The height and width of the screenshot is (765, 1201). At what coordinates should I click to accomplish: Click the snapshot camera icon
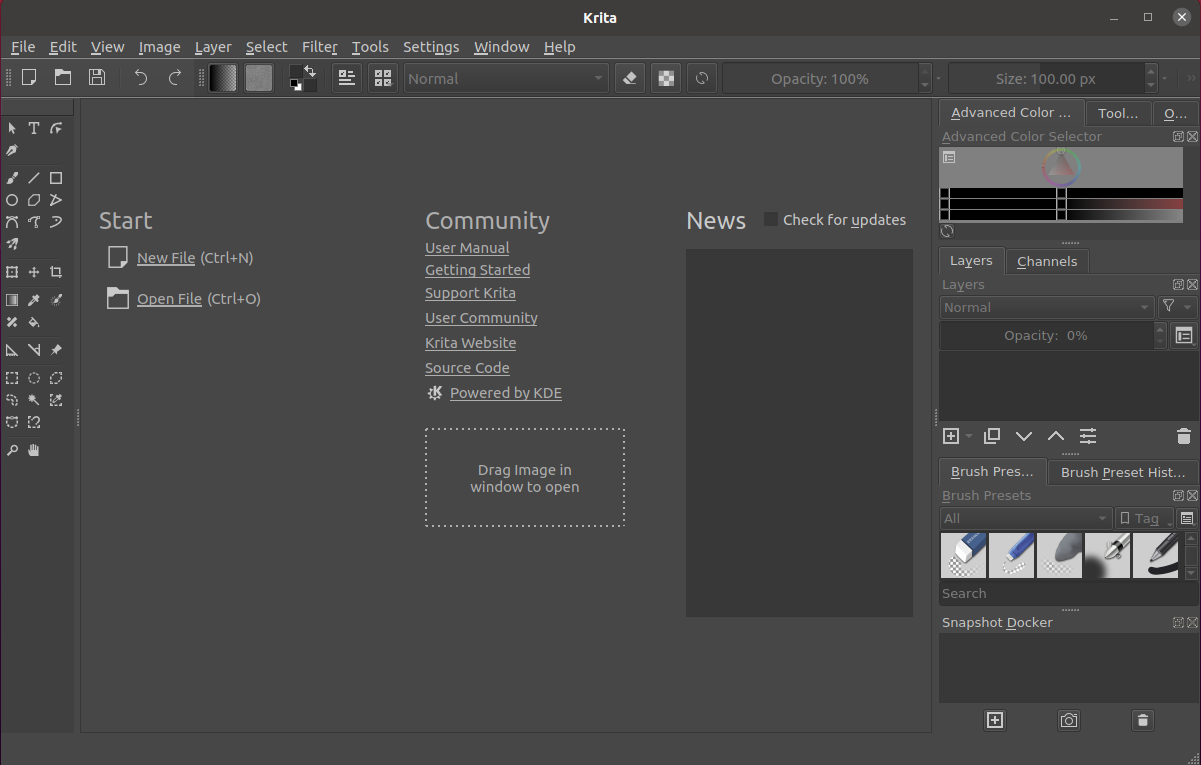tap(1069, 720)
